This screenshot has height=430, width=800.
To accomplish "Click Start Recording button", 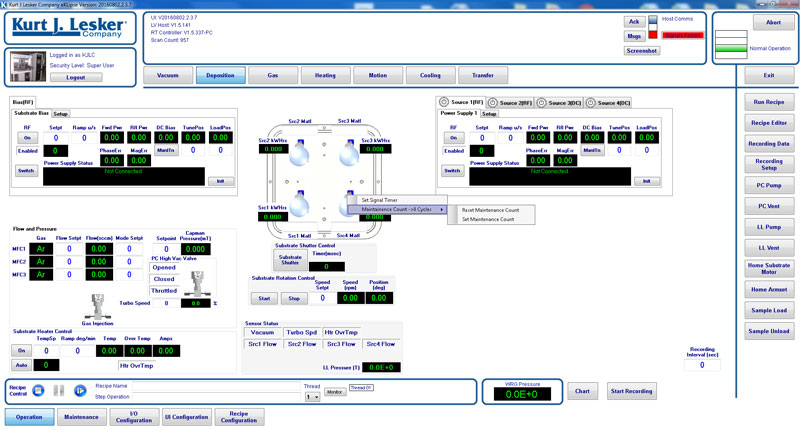I will point(632,391).
